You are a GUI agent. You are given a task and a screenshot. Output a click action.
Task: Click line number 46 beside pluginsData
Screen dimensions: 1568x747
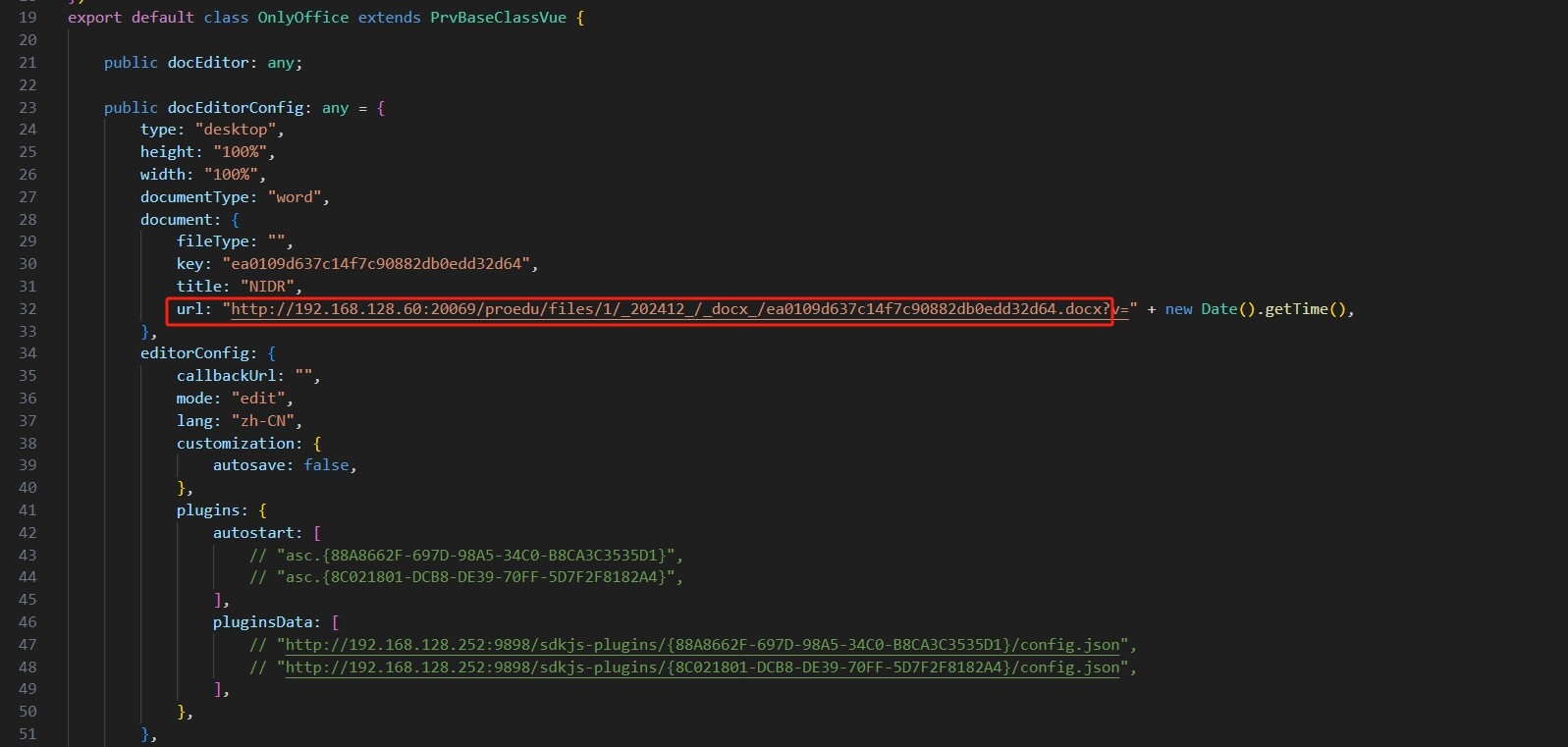coord(27,622)
